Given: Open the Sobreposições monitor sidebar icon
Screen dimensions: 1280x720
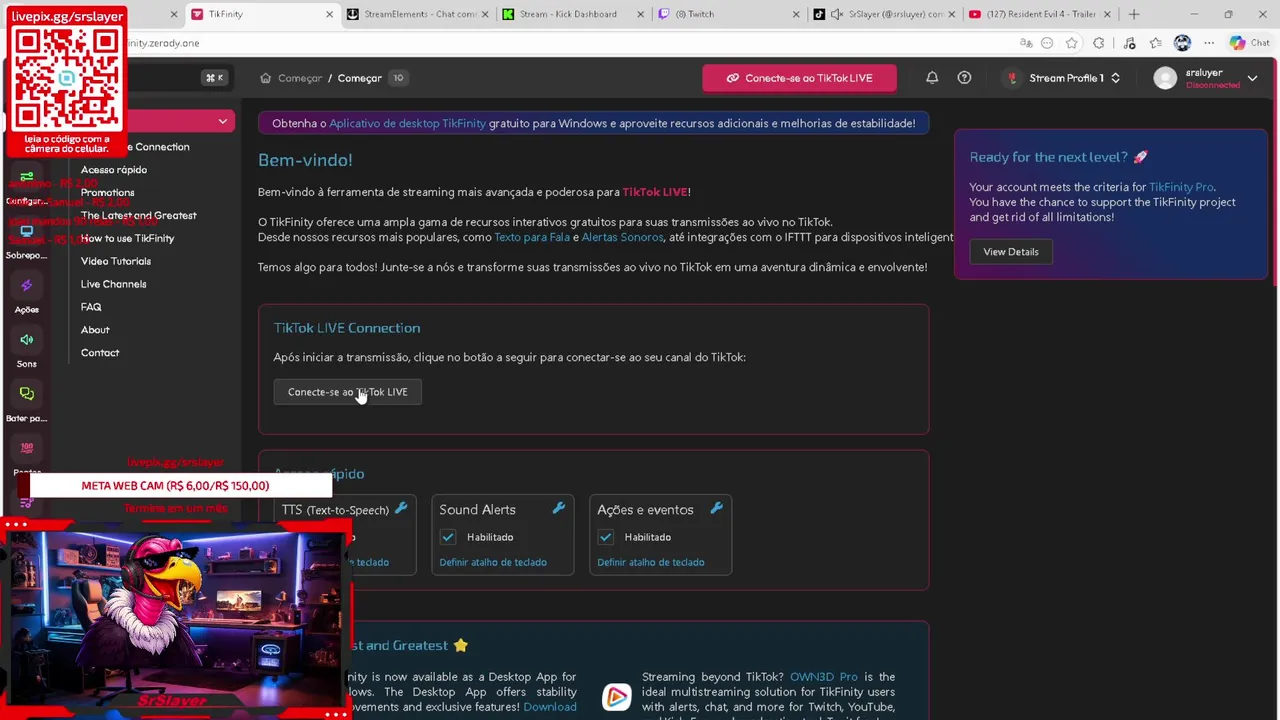Looking at the screenshot, I should [x=27, y=231].
